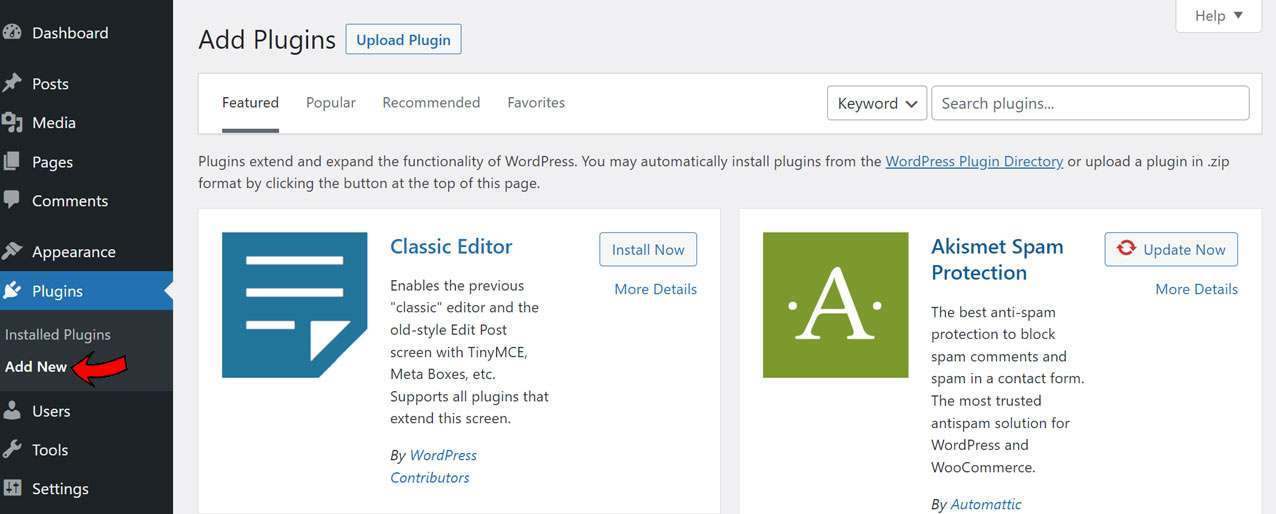Screen dimensions: 1276x514
Task: Open the WordPress Plugin Directory link
Action: coord(974,161)
